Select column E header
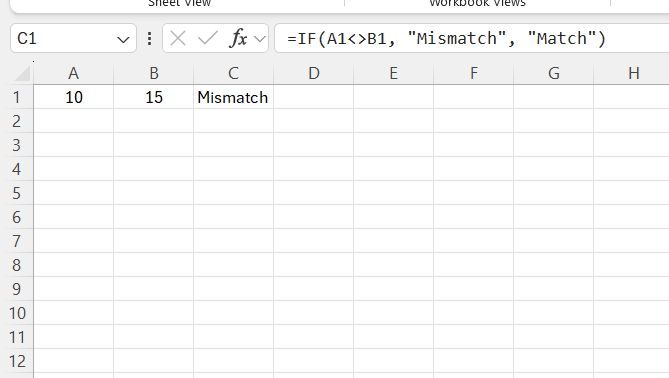669x378 pixels. pyautogui.click(x=393, y=73)
